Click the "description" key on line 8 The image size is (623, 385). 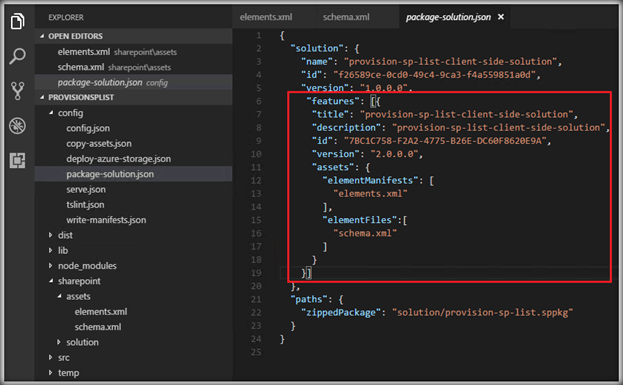[x=346, y=128]
